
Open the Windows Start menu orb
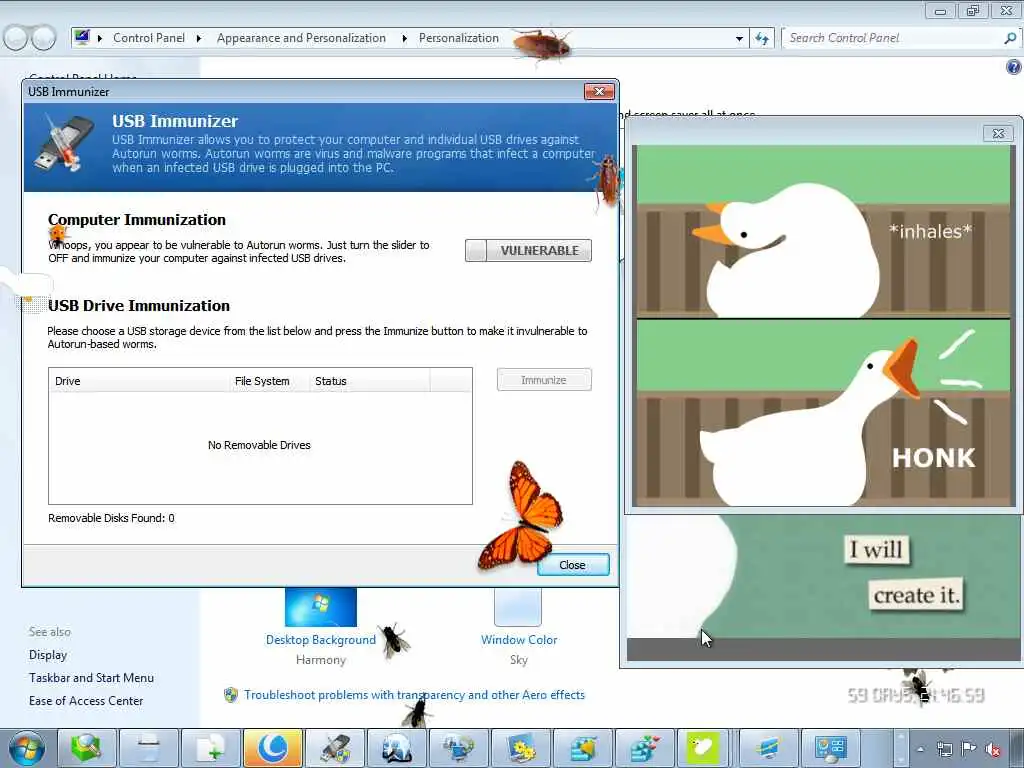coord(27,748)
